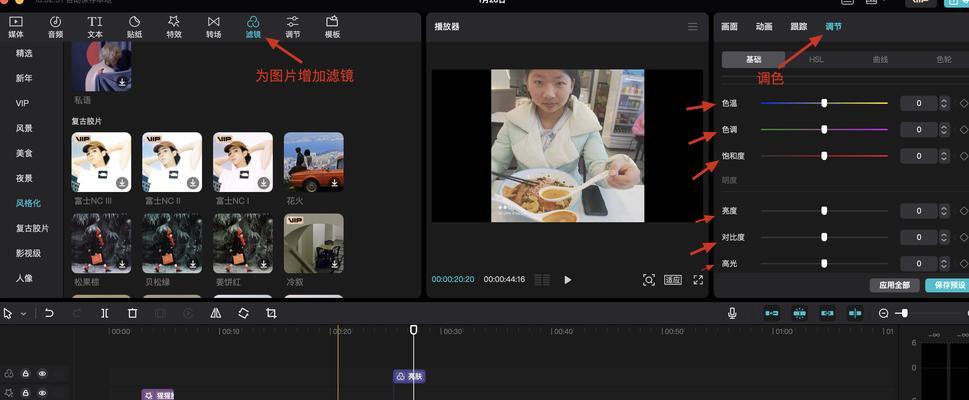The width and height of the screenshot is (969, 400).
Task: Open the 适应 preview fit dropdown
Action: click(x=672, y=279)
